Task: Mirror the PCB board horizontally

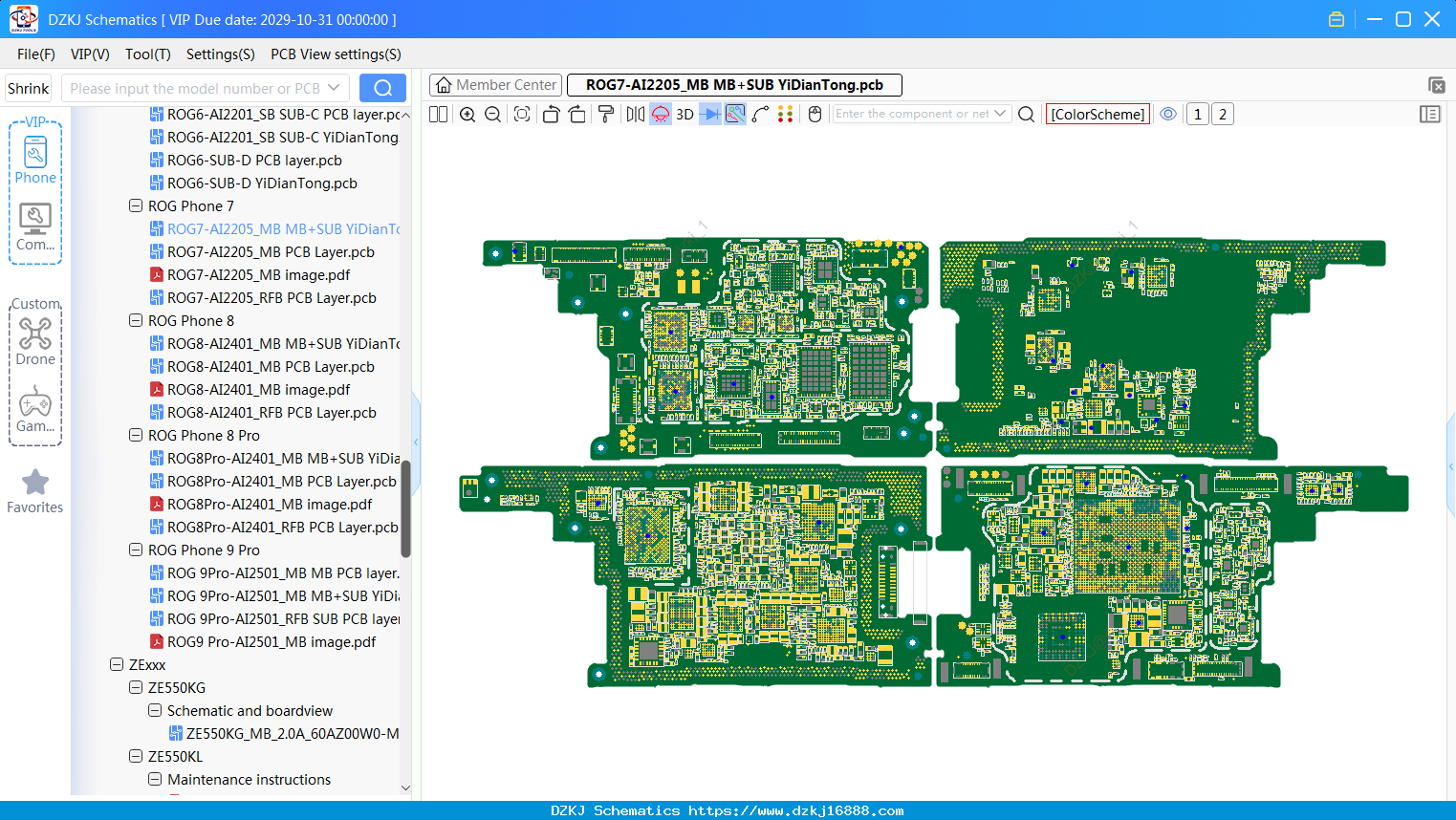Action: point(635,115)
